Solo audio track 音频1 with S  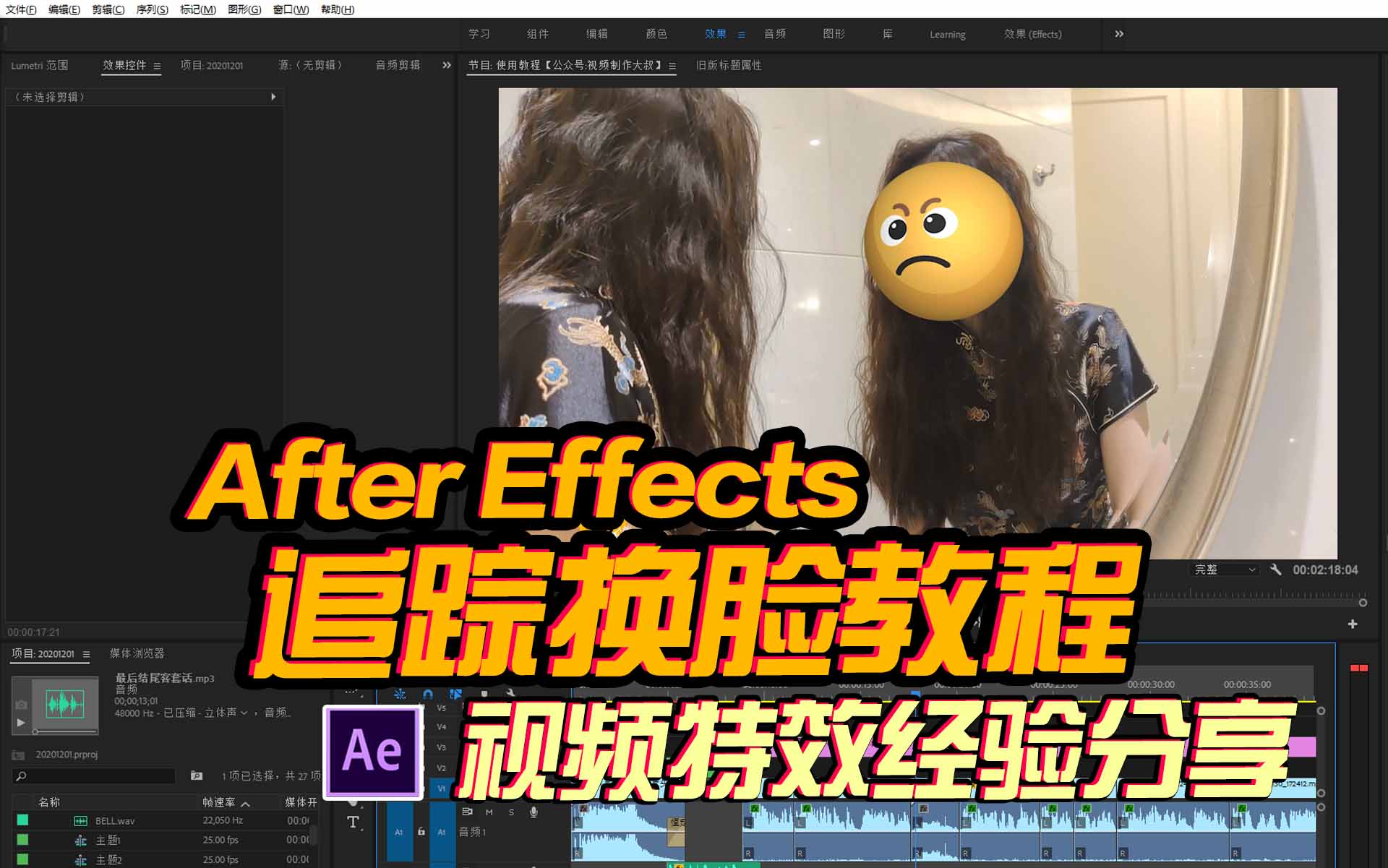511,812
